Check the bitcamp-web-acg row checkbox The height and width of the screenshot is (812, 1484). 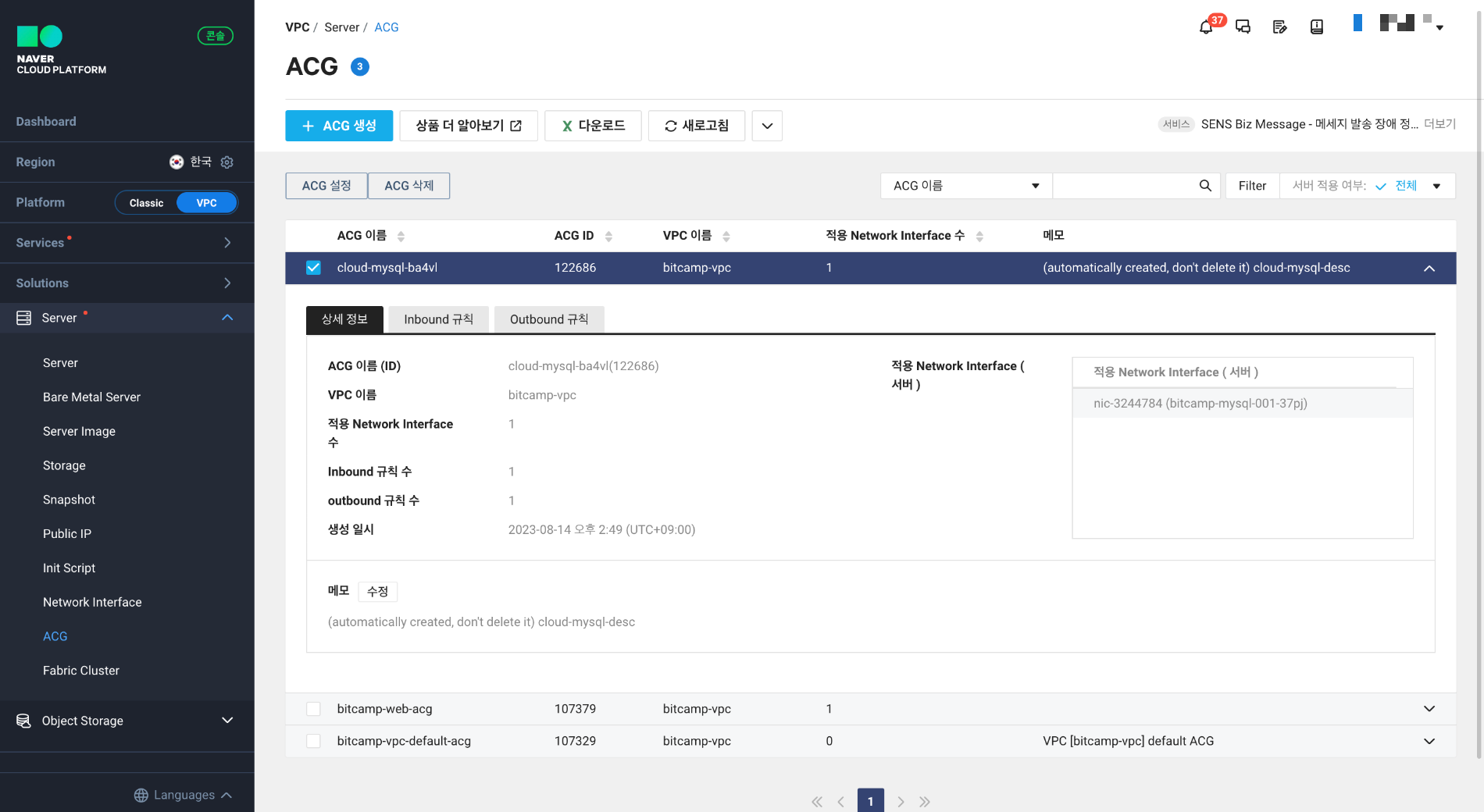313,709
